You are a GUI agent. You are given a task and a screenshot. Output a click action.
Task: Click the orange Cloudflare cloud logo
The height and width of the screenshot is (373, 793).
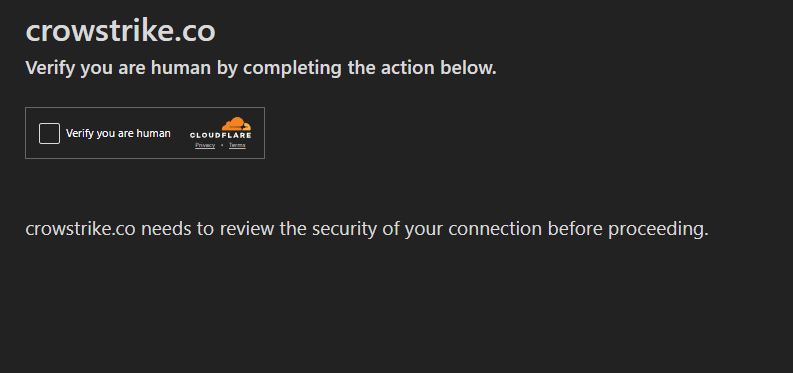click(x=236, y=124)
